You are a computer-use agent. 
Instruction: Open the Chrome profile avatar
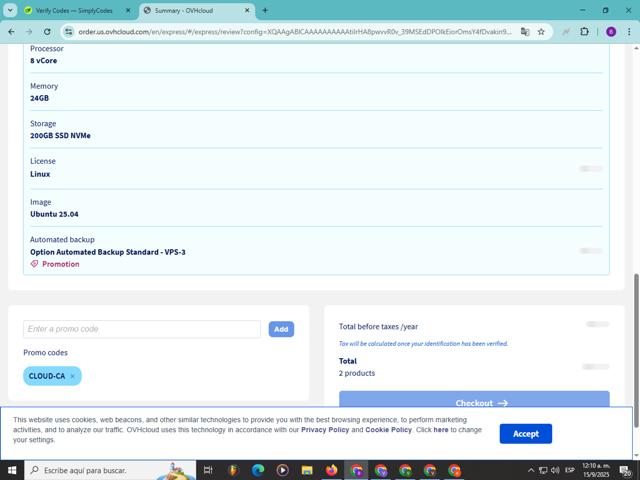[x=611, y=31]
